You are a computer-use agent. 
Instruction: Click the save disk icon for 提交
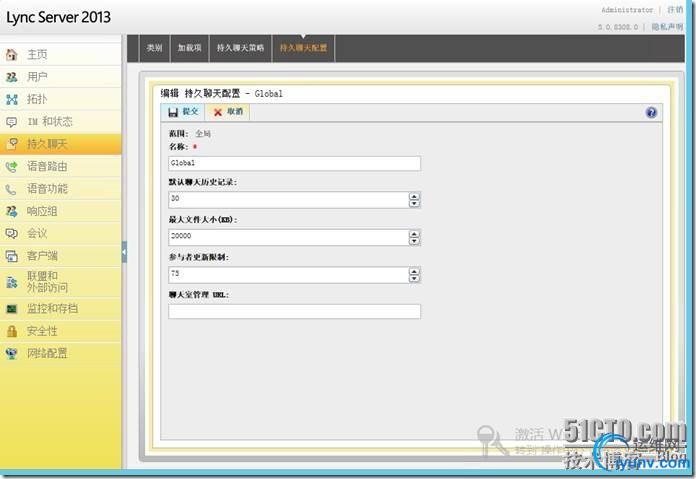point(173,112)
